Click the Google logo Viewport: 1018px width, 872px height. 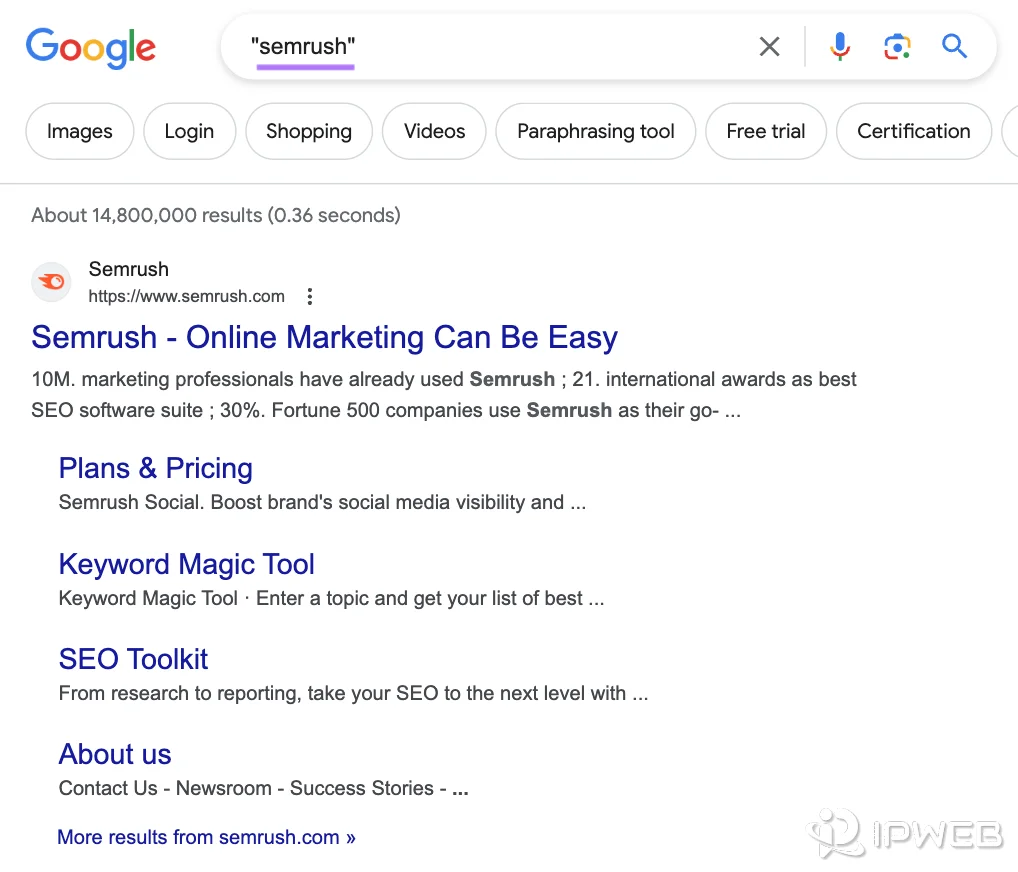[91, 47]
